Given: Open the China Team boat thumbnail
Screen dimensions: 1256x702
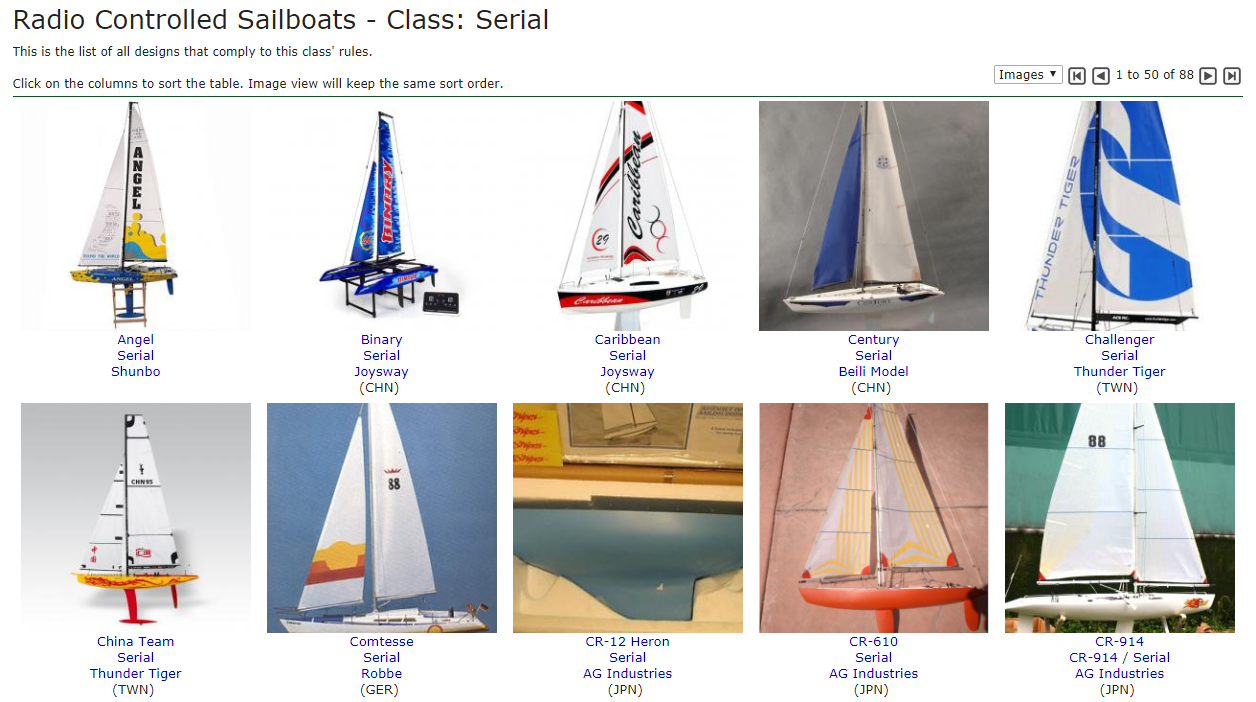Looking at the screenshot, I should tap(136, 518).
